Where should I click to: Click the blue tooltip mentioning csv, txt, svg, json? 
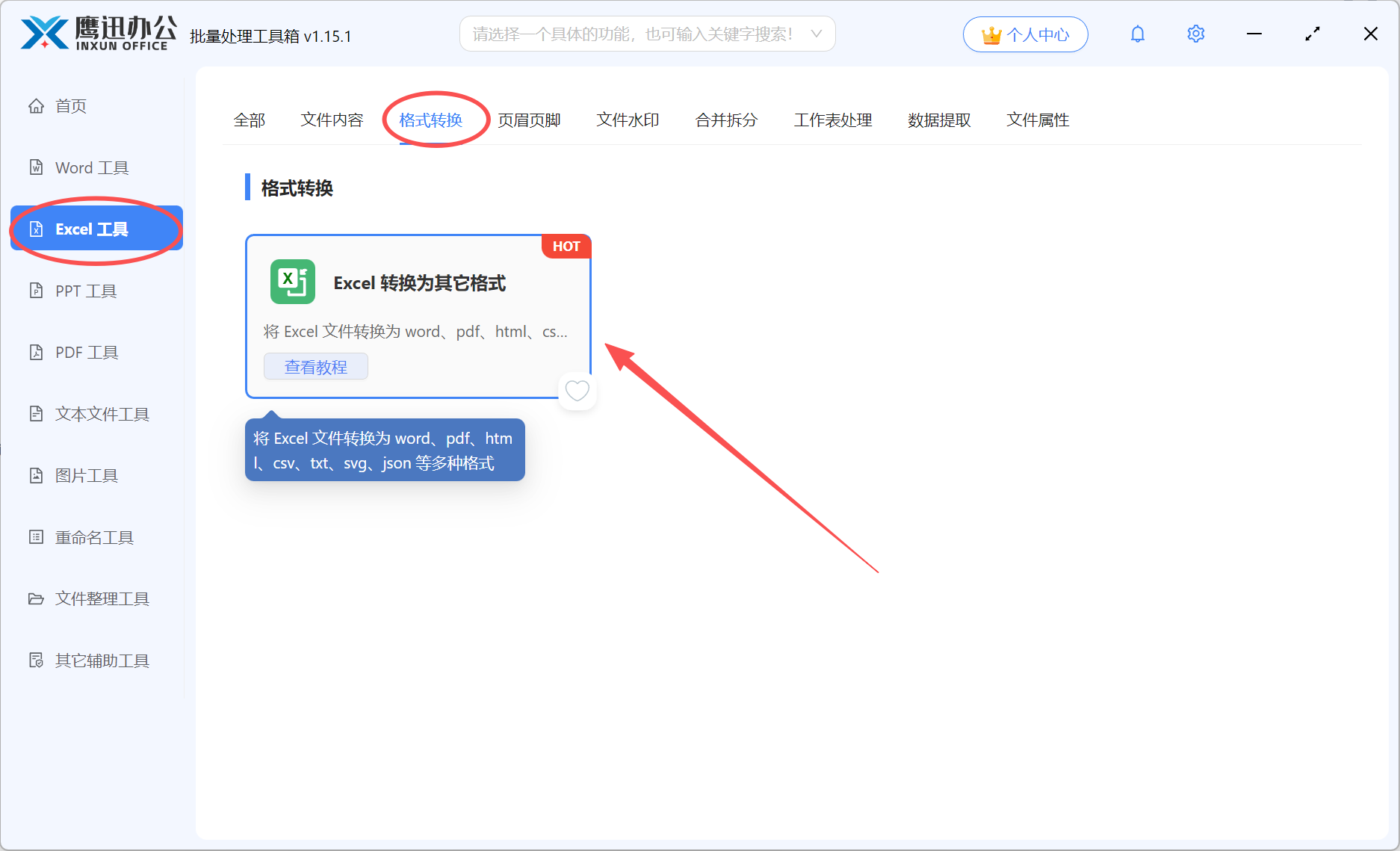coord(385,450)
